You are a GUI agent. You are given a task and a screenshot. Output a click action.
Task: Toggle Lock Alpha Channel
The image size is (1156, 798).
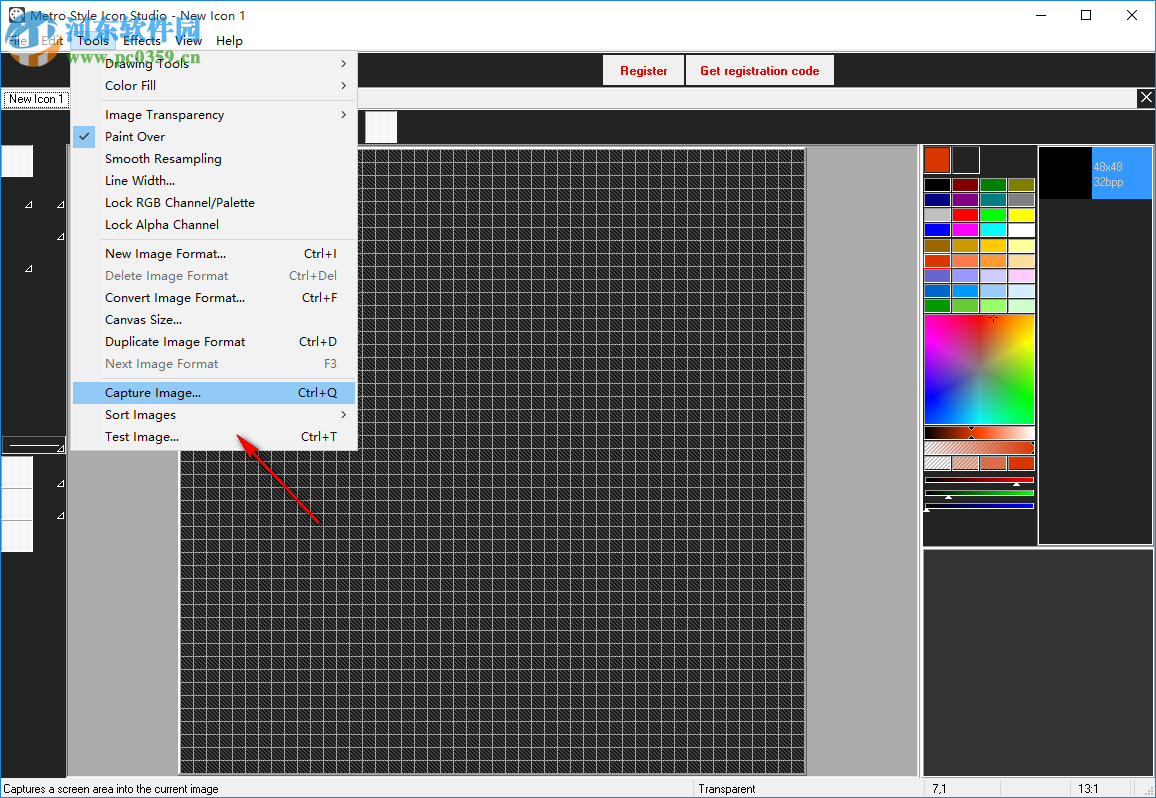(214, 225)
